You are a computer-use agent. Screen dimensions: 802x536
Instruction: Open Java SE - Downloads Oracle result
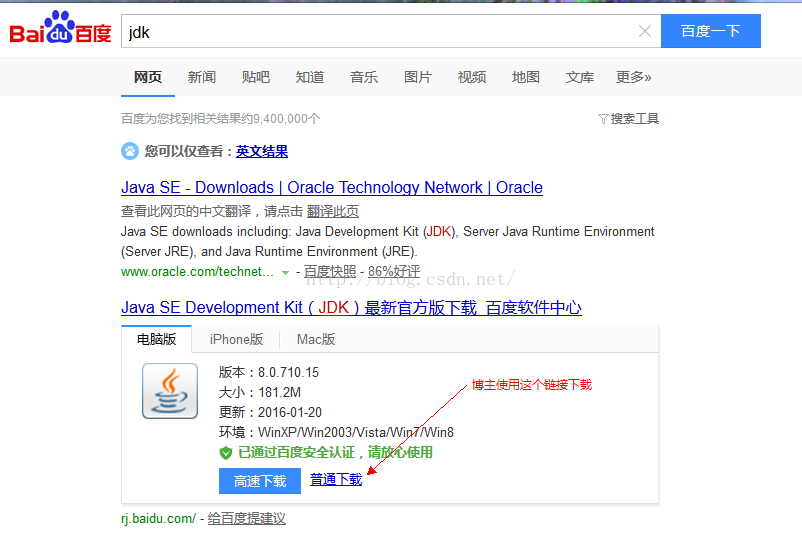click(x=332, y=187)
